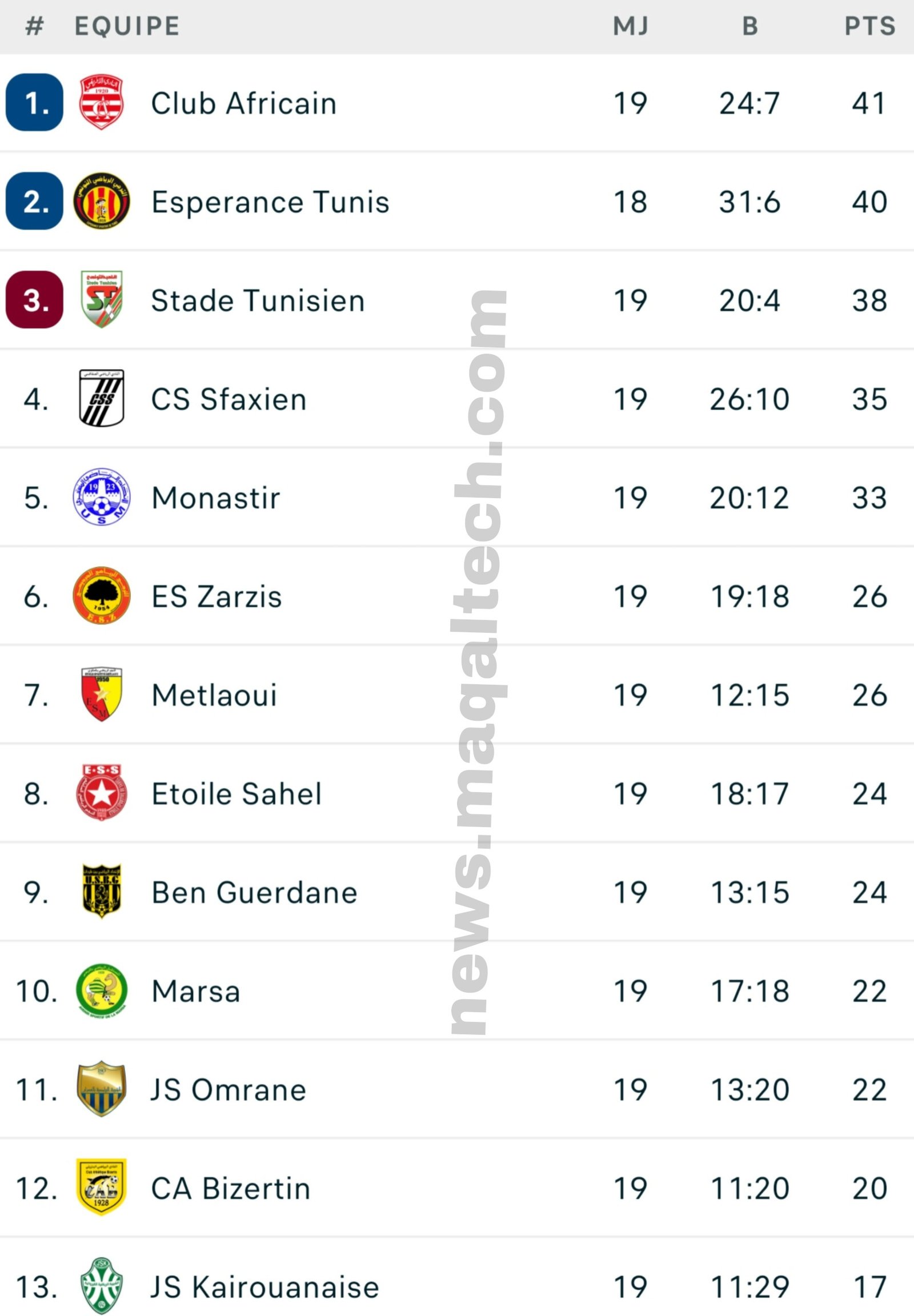Screen dimensions: 914x1316
Task: Open the CS Sfaxien striped logo
Action: 101,399
